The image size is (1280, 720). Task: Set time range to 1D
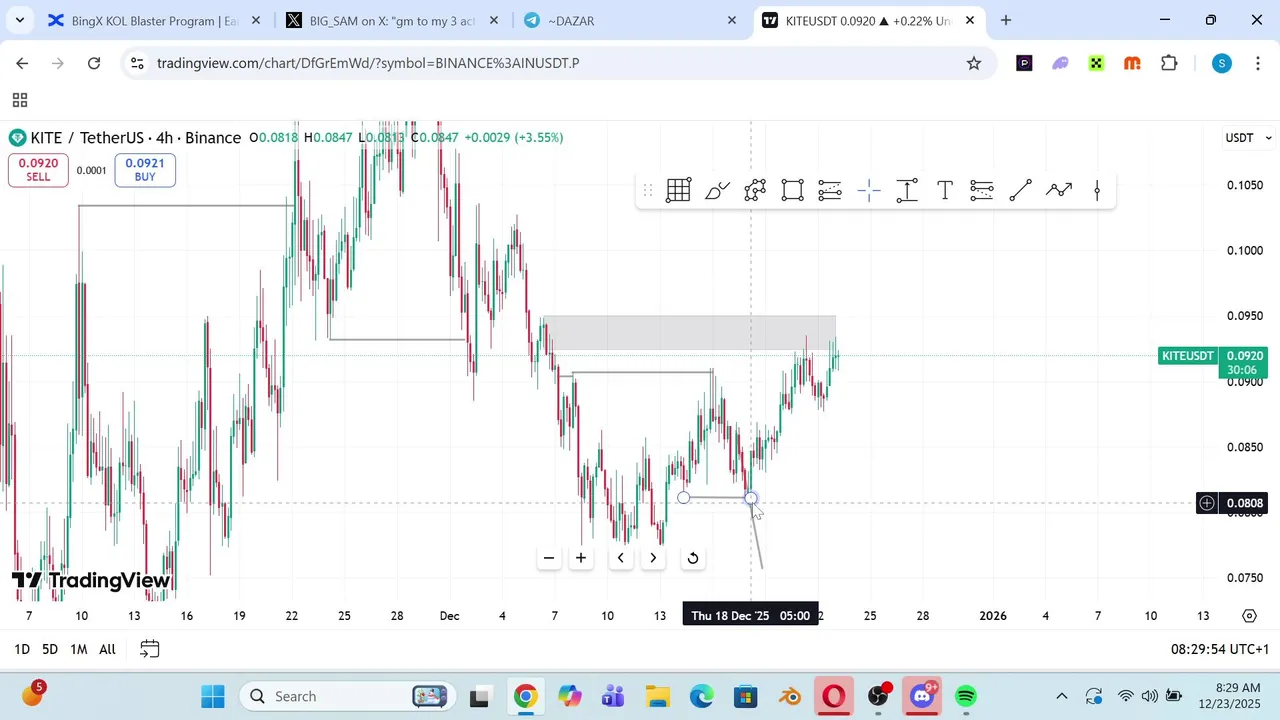point(21,649)
